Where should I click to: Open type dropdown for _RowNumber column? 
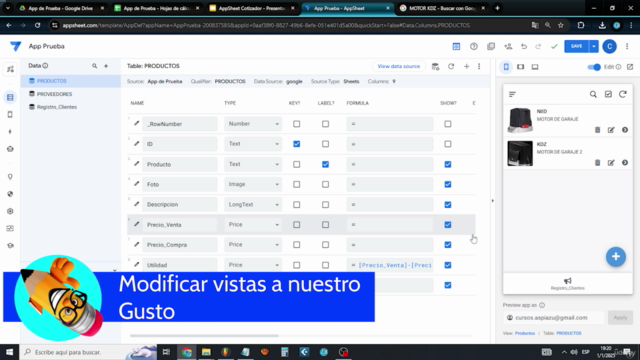253,124
